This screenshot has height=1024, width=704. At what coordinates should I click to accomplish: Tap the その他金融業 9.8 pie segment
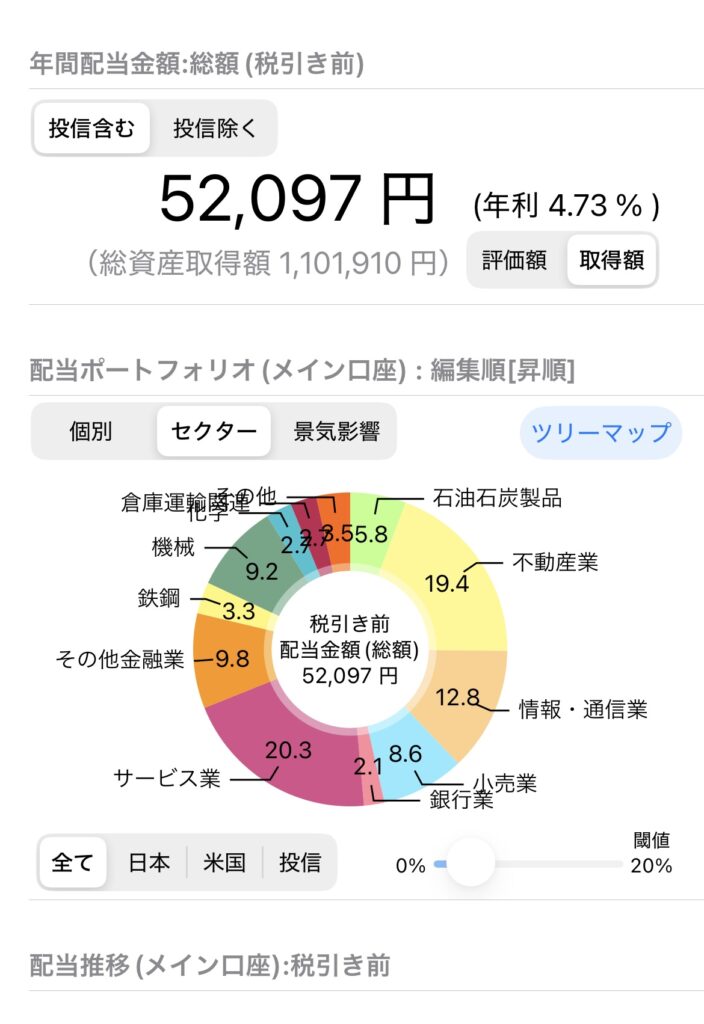[230, 658]
